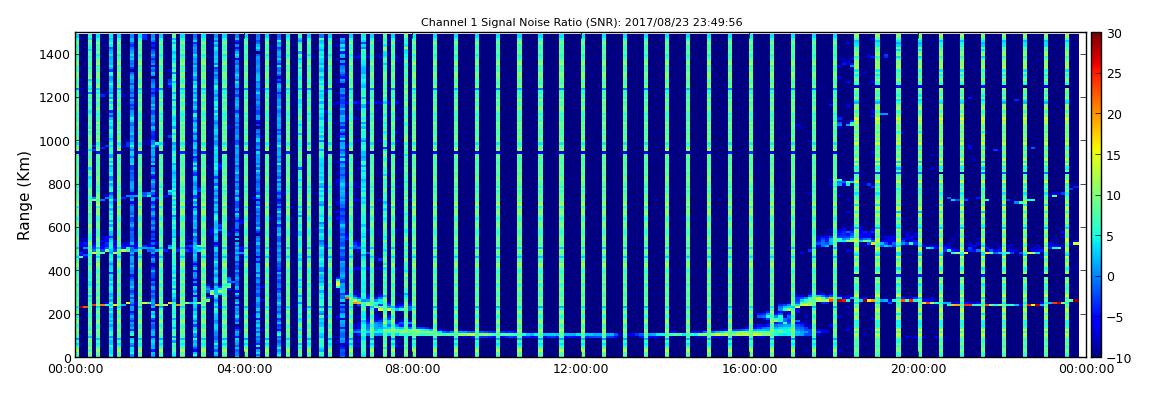1150x407 pixels.
Task: Click the 800 tick on range axis
Action: pos(58,184)
